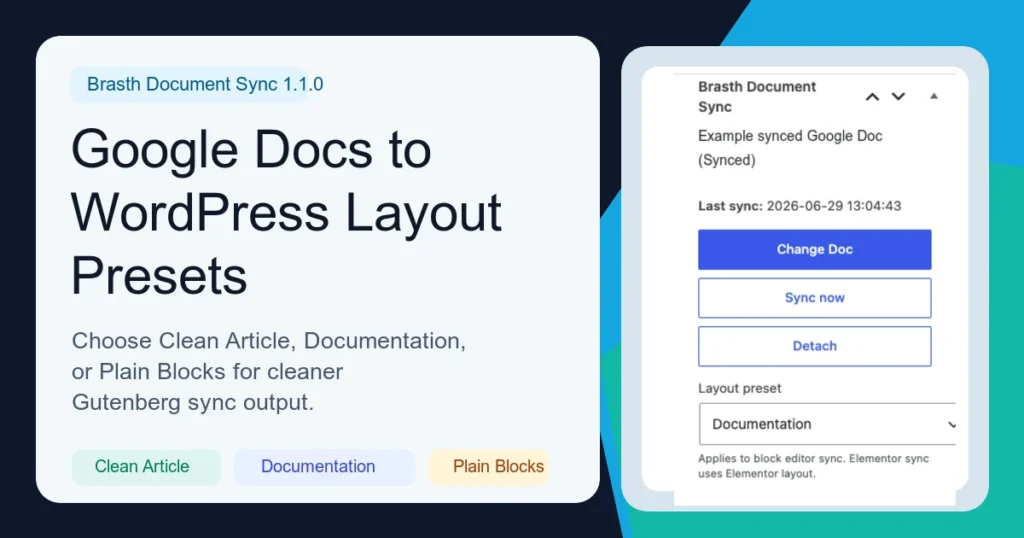
Task: Detach the synced Google Doc
Action: (814, 346)
